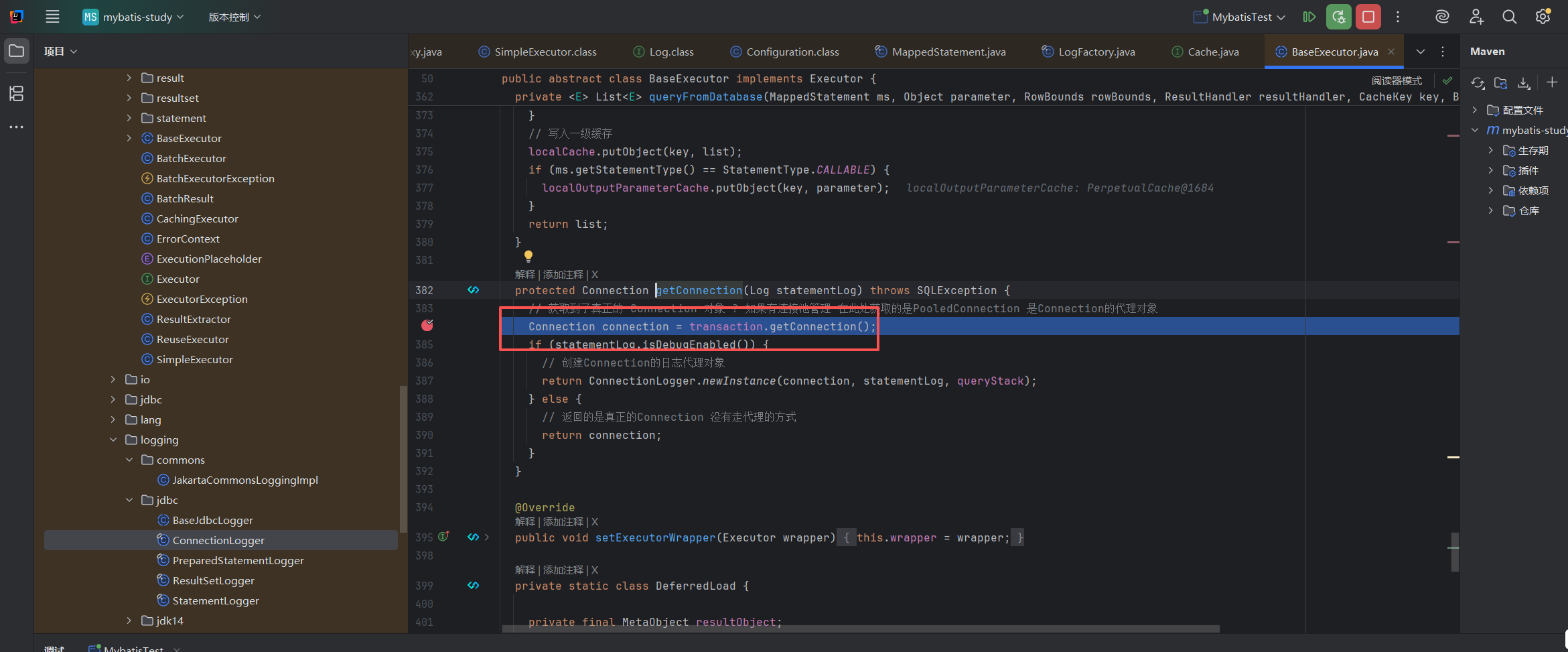
Task: Click the gutter icon at line 382
Action: (x=474, y=290)
